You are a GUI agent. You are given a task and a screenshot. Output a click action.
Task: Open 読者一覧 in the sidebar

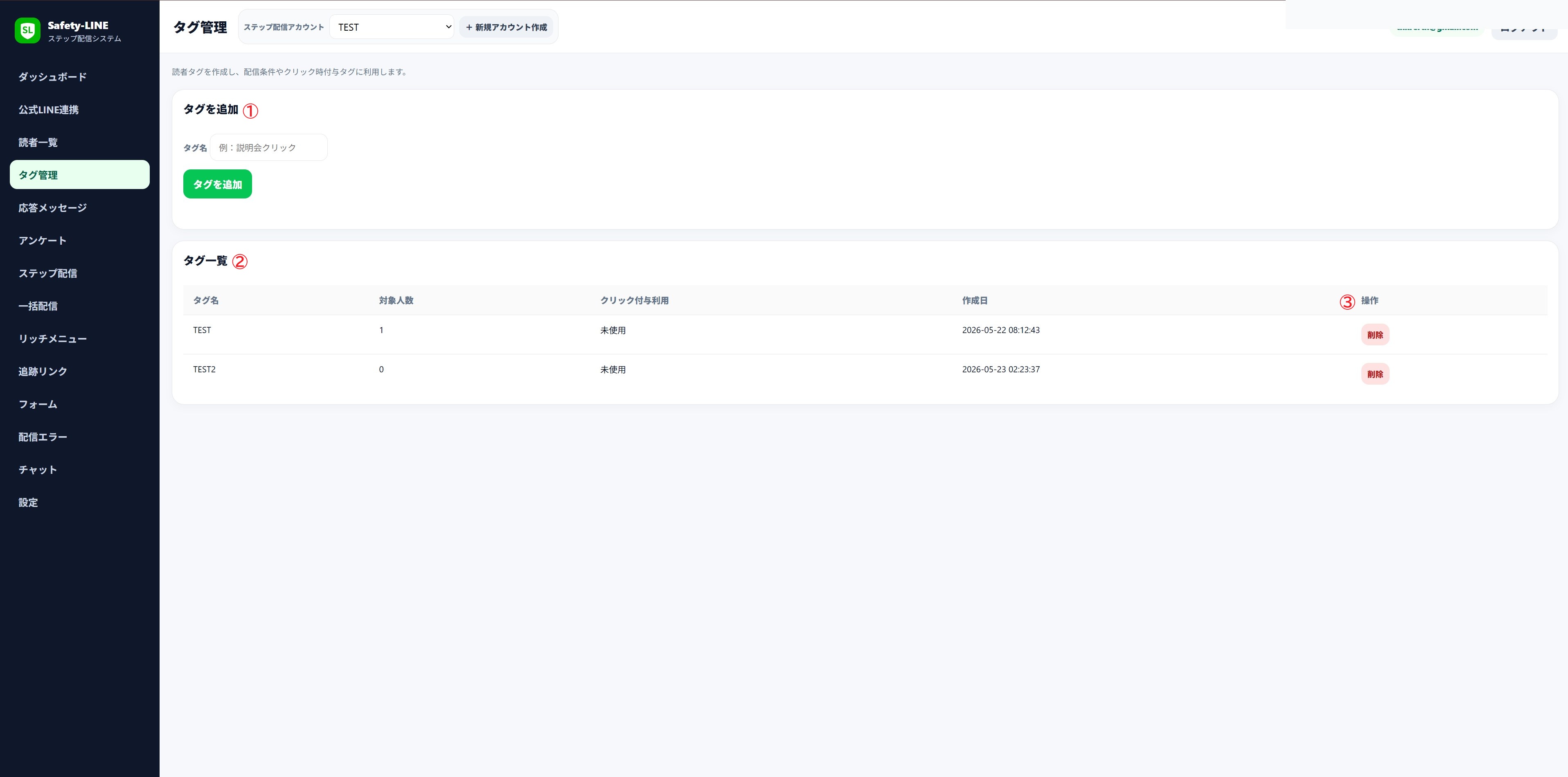[80, 142]
